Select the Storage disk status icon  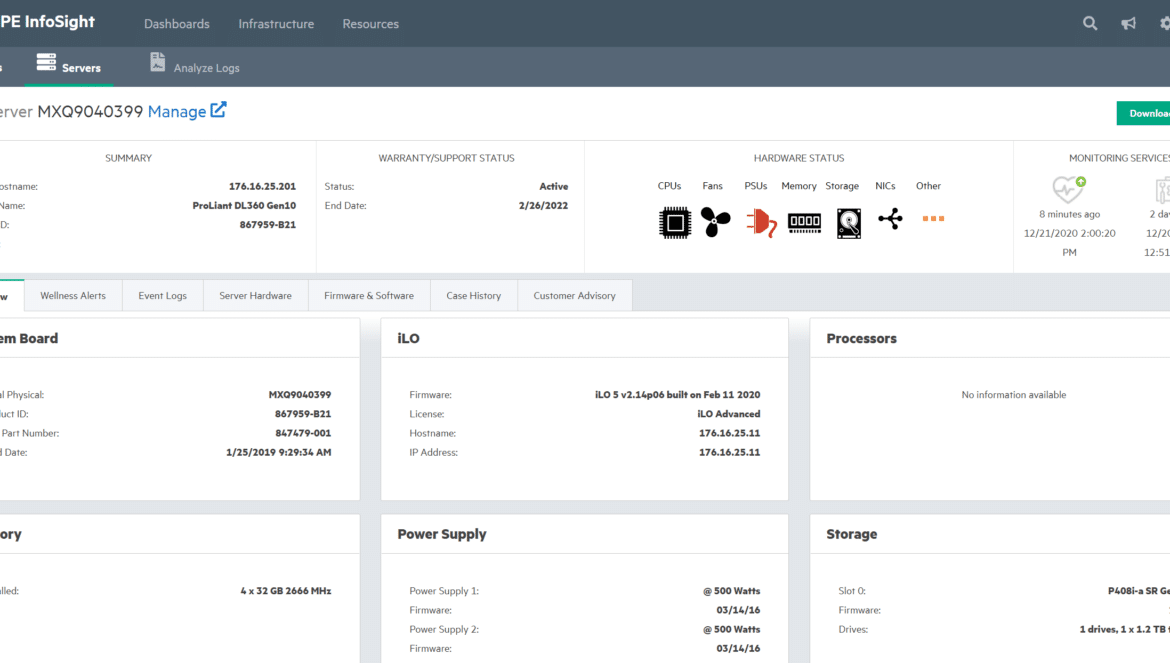click(x=848, y=223)
